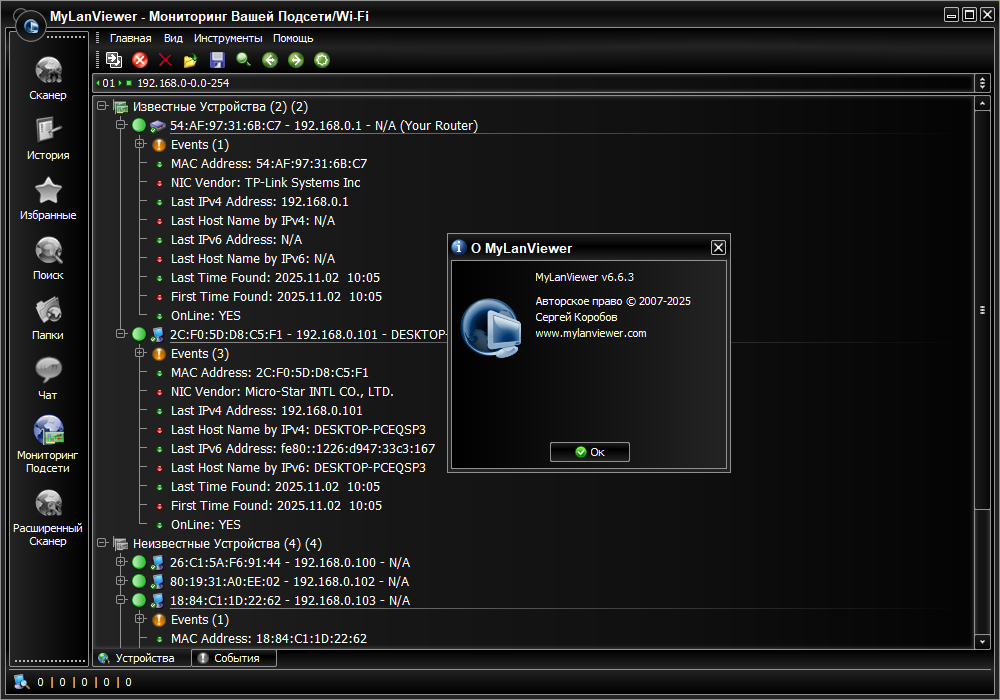Open the Поиск sidebar tool
Viewport: 1000px width, 700px height.
[48, 258]
